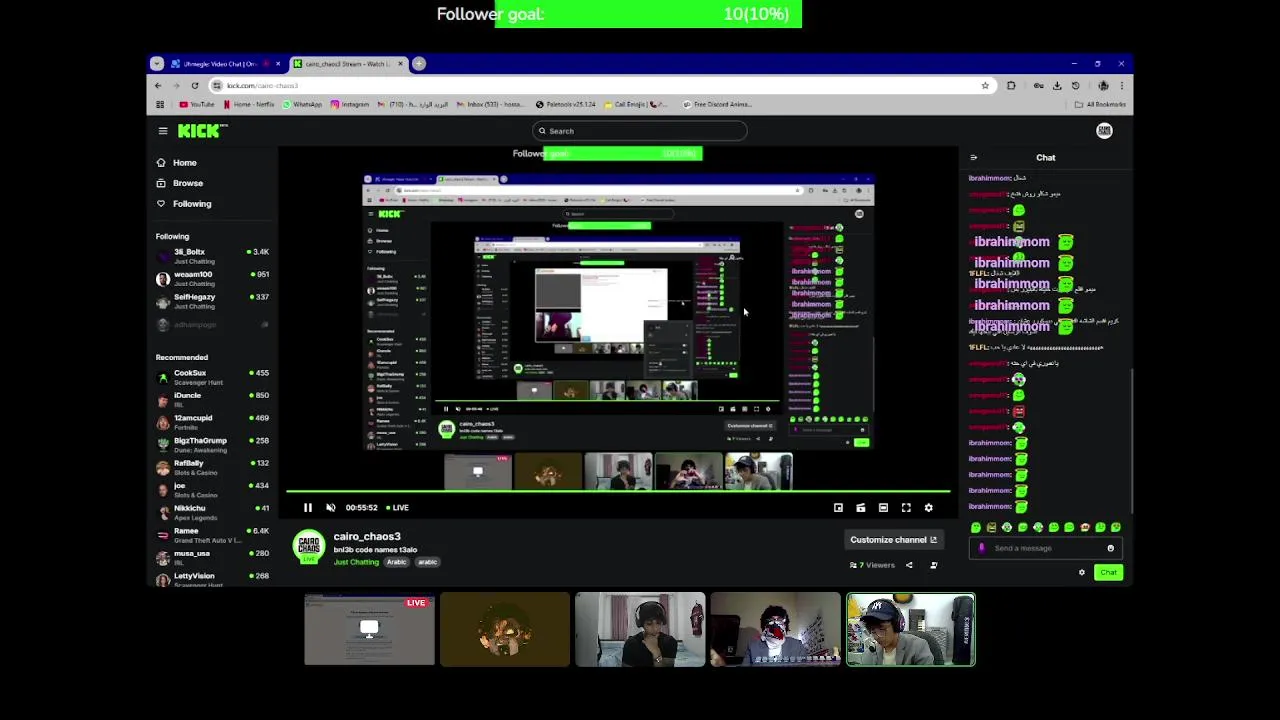1280x720 pixels.
Task: Open BigzThaGrump recommended channel
Action: click(x=212, y=444)
